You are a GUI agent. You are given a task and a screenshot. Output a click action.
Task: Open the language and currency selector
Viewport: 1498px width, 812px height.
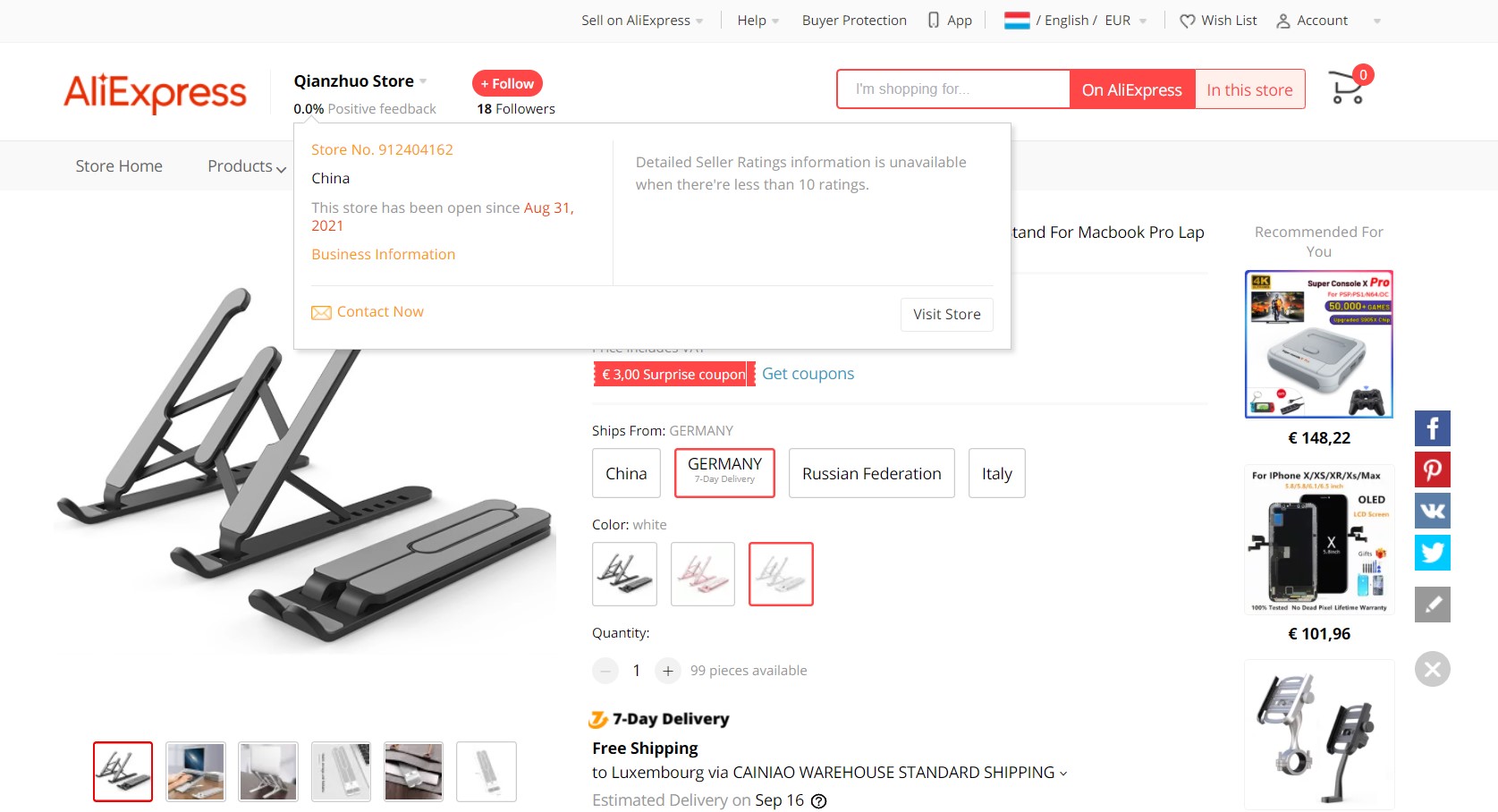point(1072,20)
